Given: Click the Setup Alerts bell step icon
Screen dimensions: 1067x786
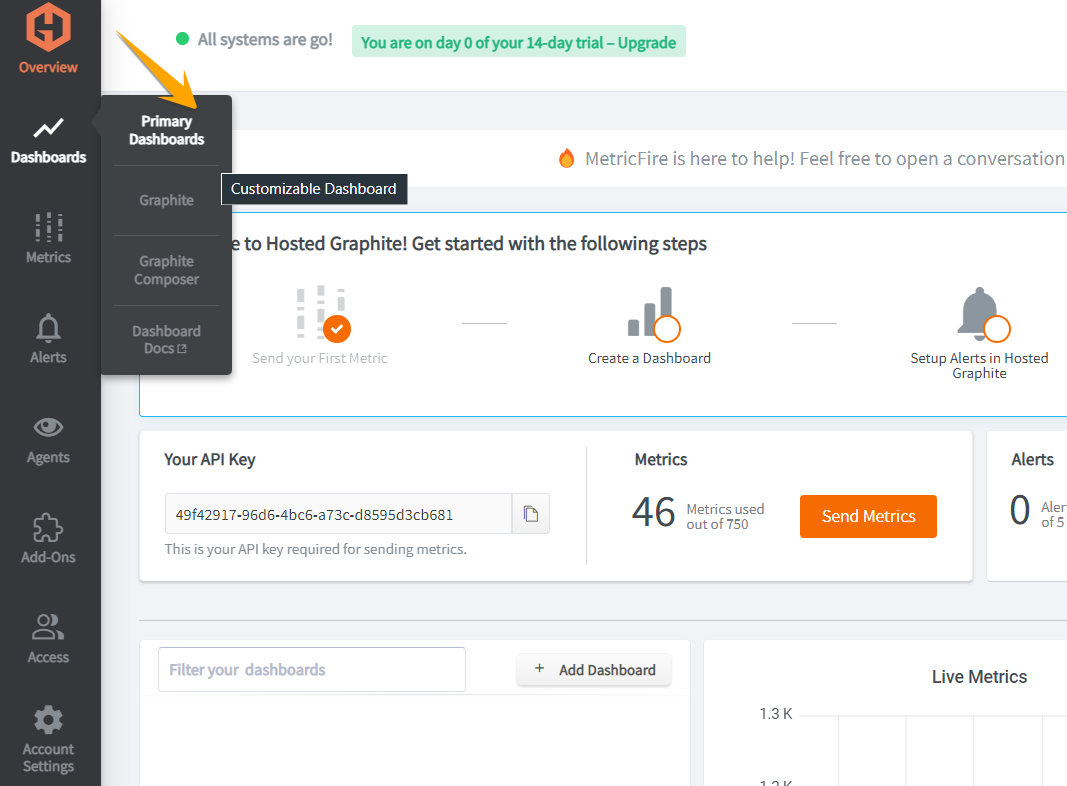Looking at the screenshot, I should 983,314.
